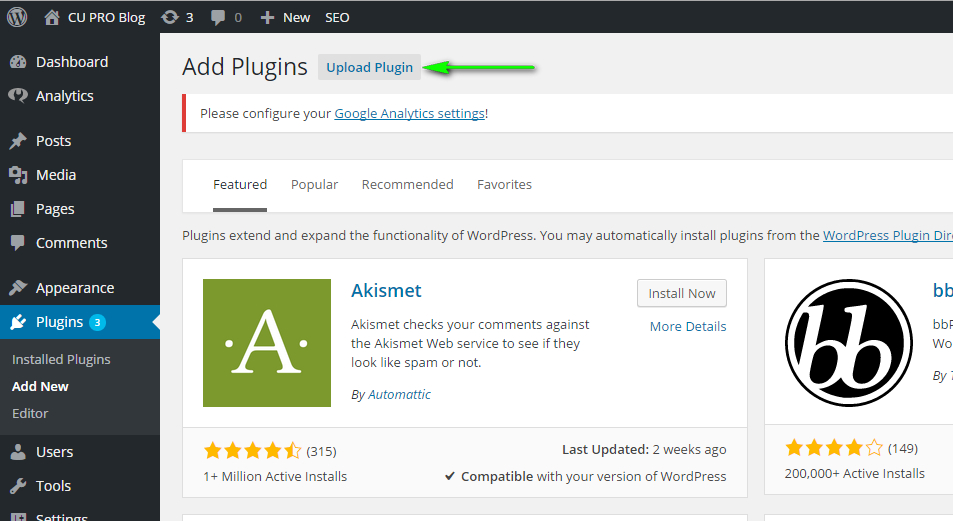Viewport: 953px width, 521px height.
Task: Switch to the Popular tab
Action: (x=314, y=185)
